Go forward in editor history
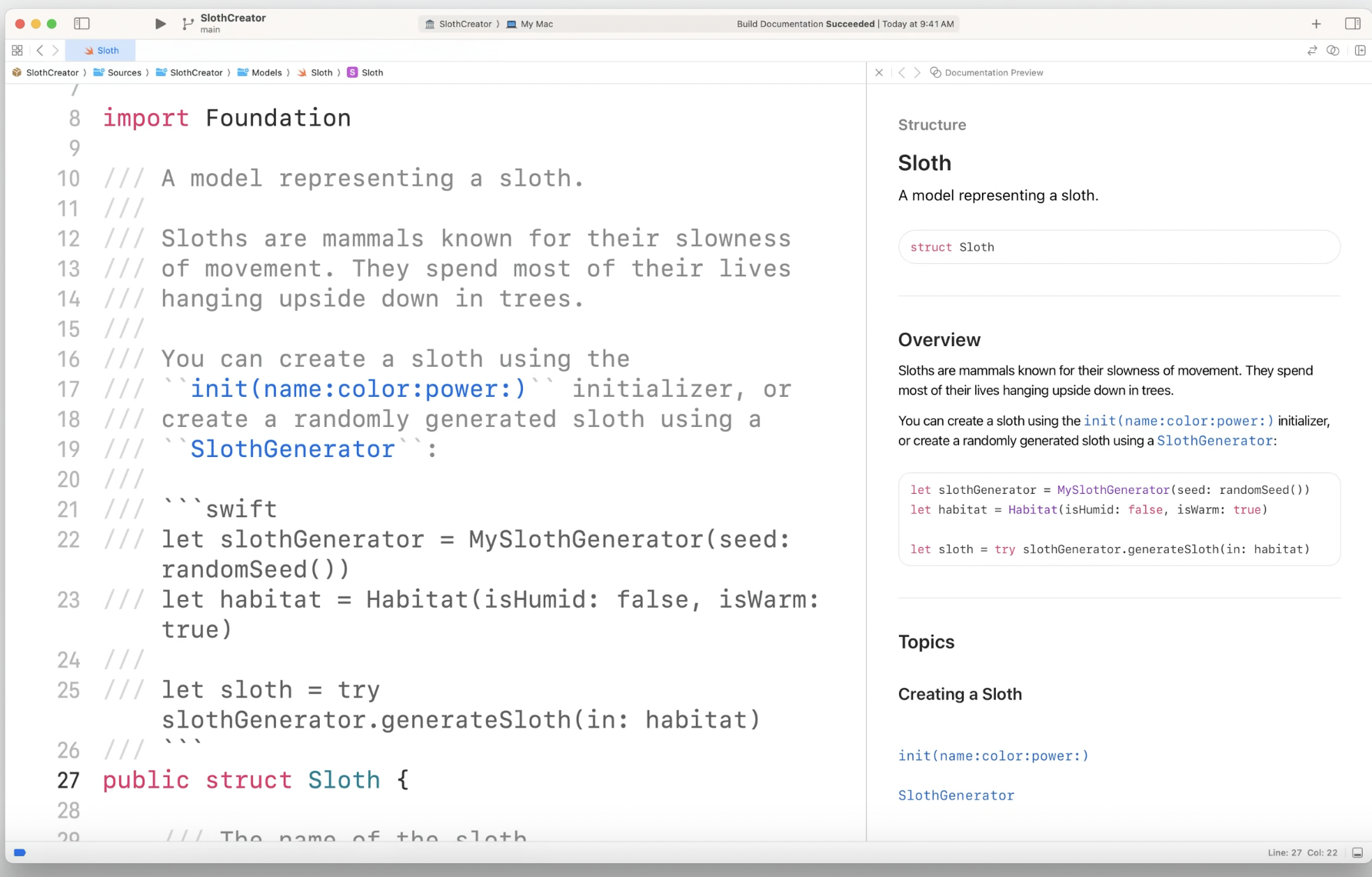The image size is (1372, 877). pos(55,50)
